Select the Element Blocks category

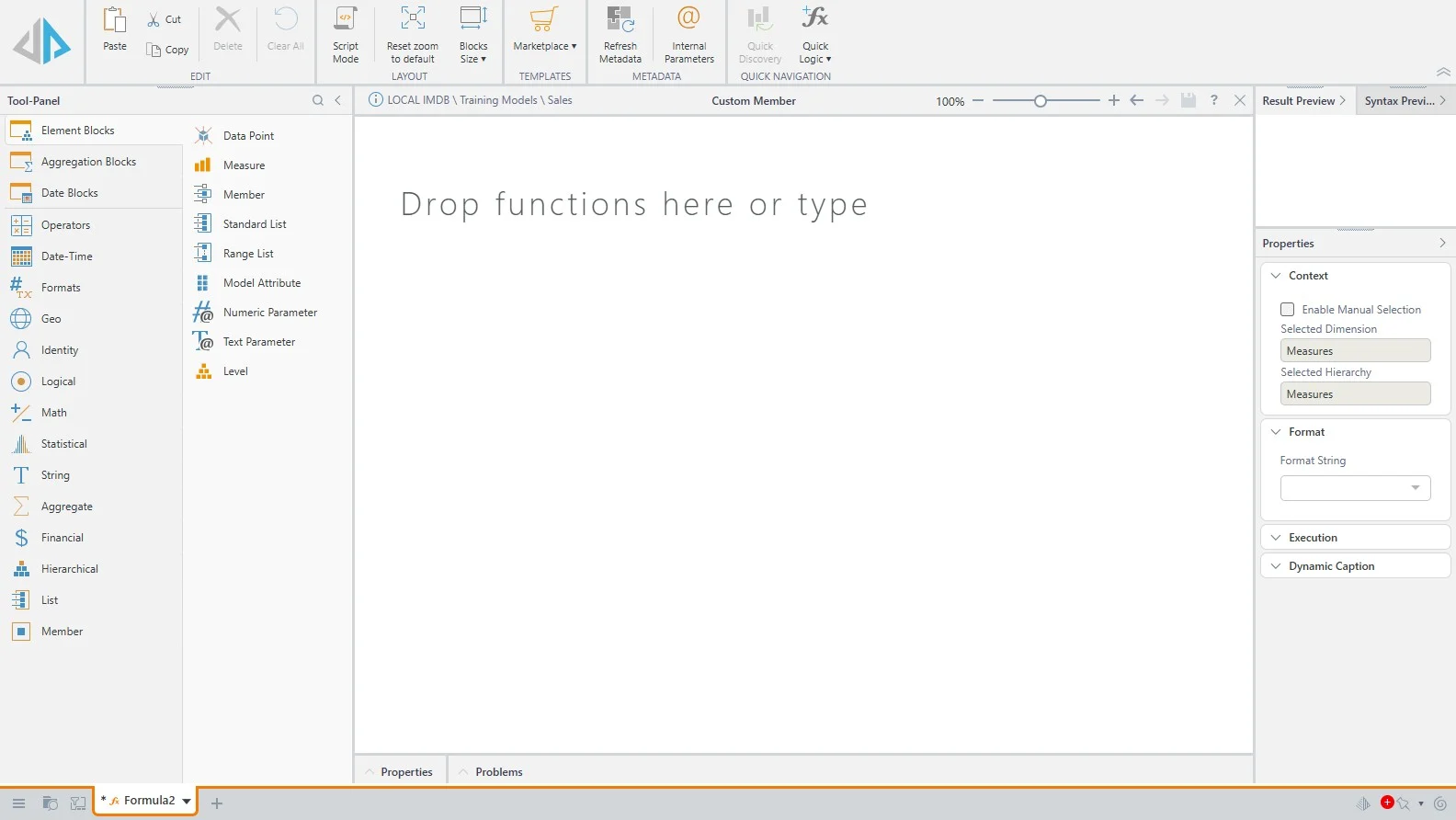[93, 131]
